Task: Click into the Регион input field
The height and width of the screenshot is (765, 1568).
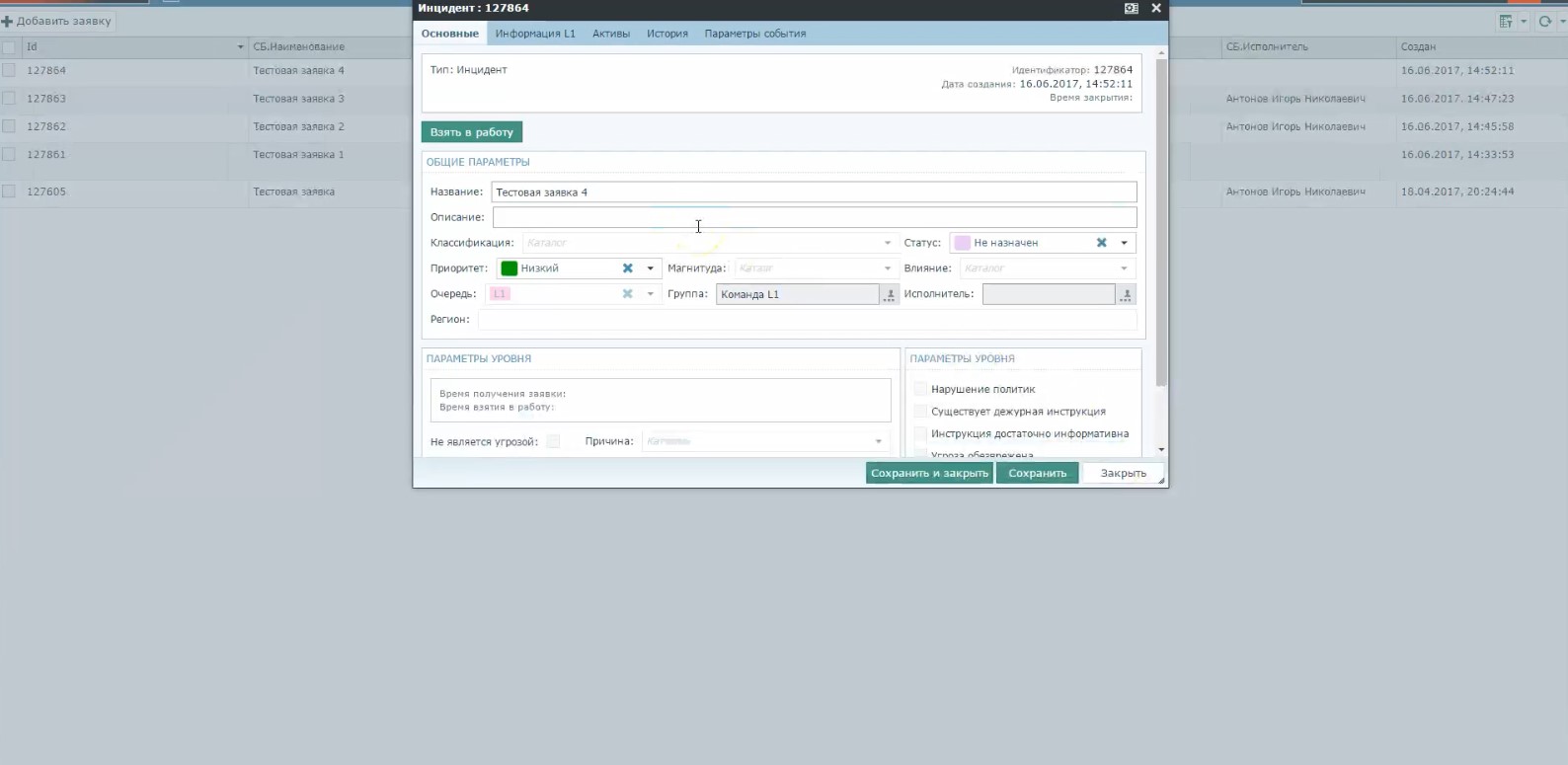Action: (807, 319)
